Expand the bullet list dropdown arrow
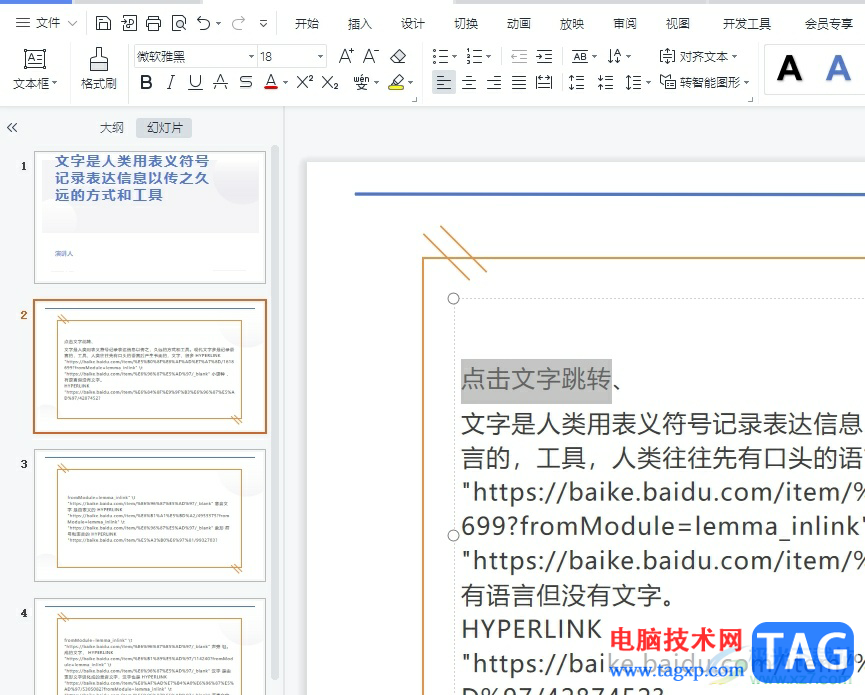 (455, 56)
